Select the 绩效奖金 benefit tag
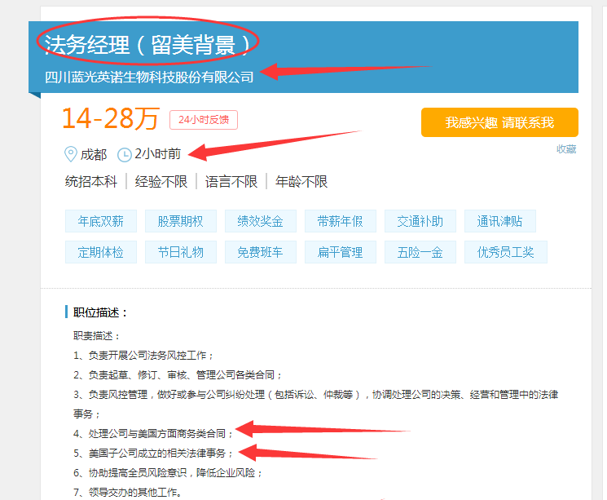 pyautogui.click(x=261, y=221)
